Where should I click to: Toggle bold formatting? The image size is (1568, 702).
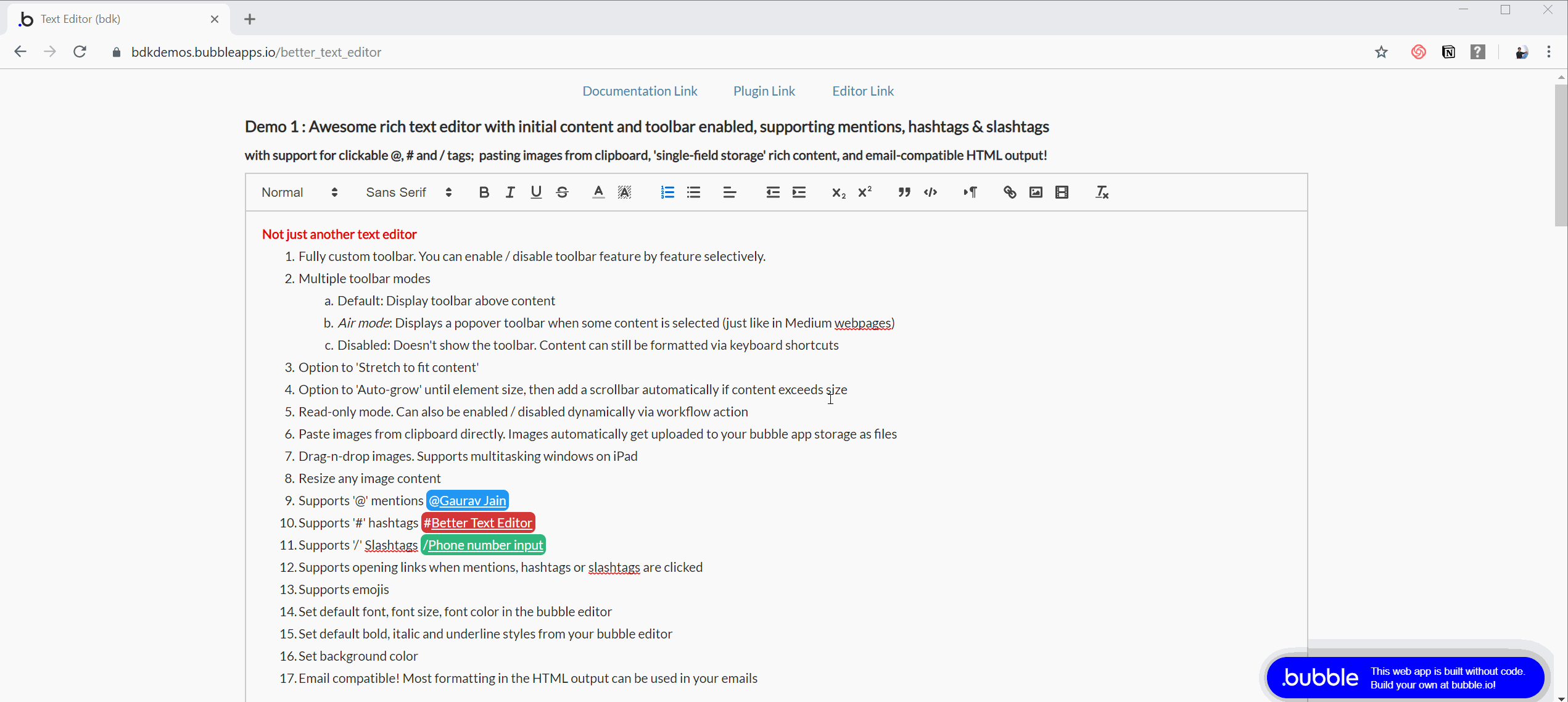coord(484,192)
